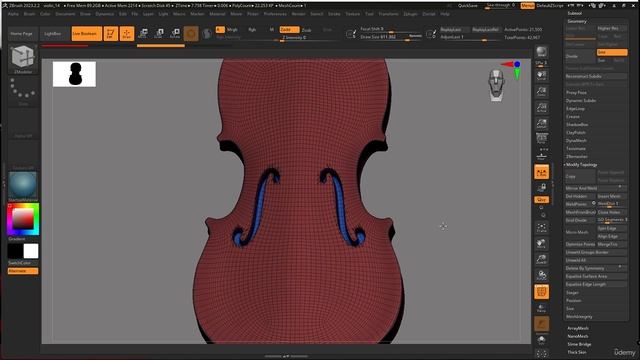The image size is (640, 360).
Task: Enable Rgb mode
Action: click(252, 30)
